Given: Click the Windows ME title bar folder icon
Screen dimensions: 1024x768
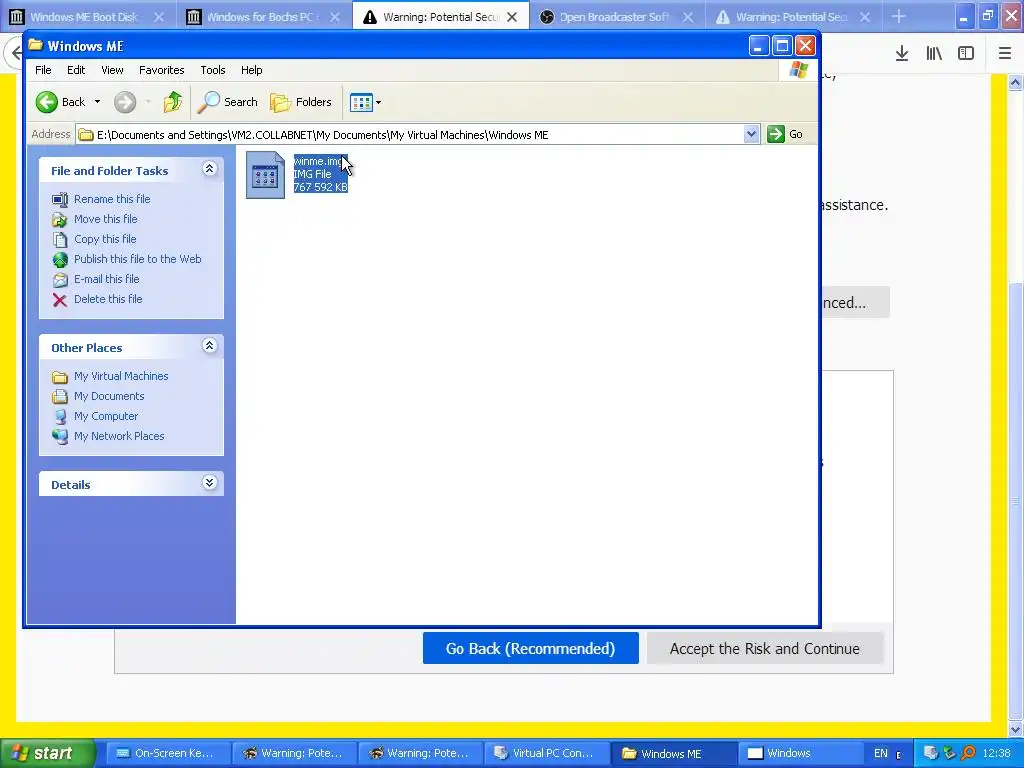Looking at the screenshot, I should click(35, 45).
